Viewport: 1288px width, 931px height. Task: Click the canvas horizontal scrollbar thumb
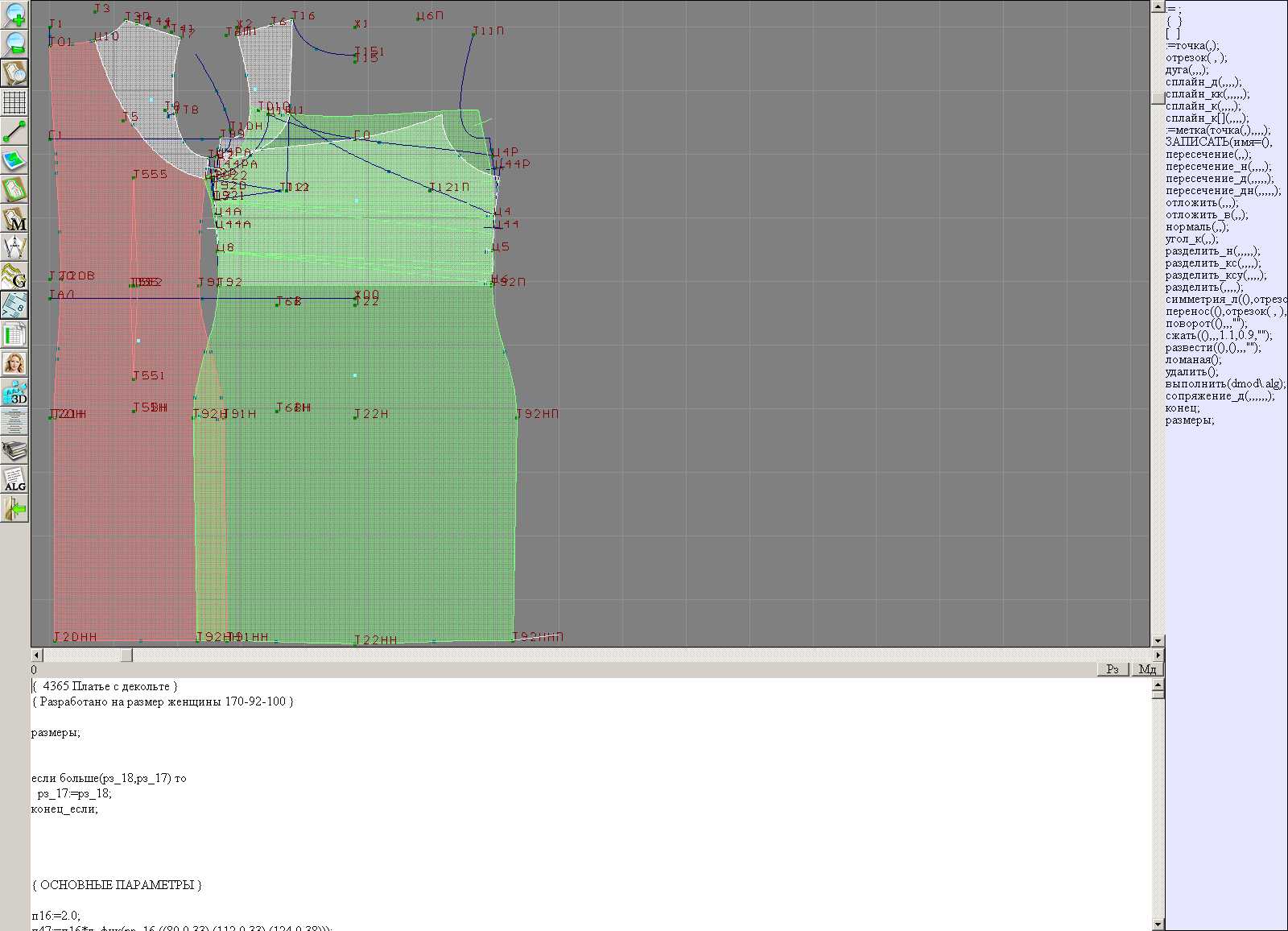[126, 656]
